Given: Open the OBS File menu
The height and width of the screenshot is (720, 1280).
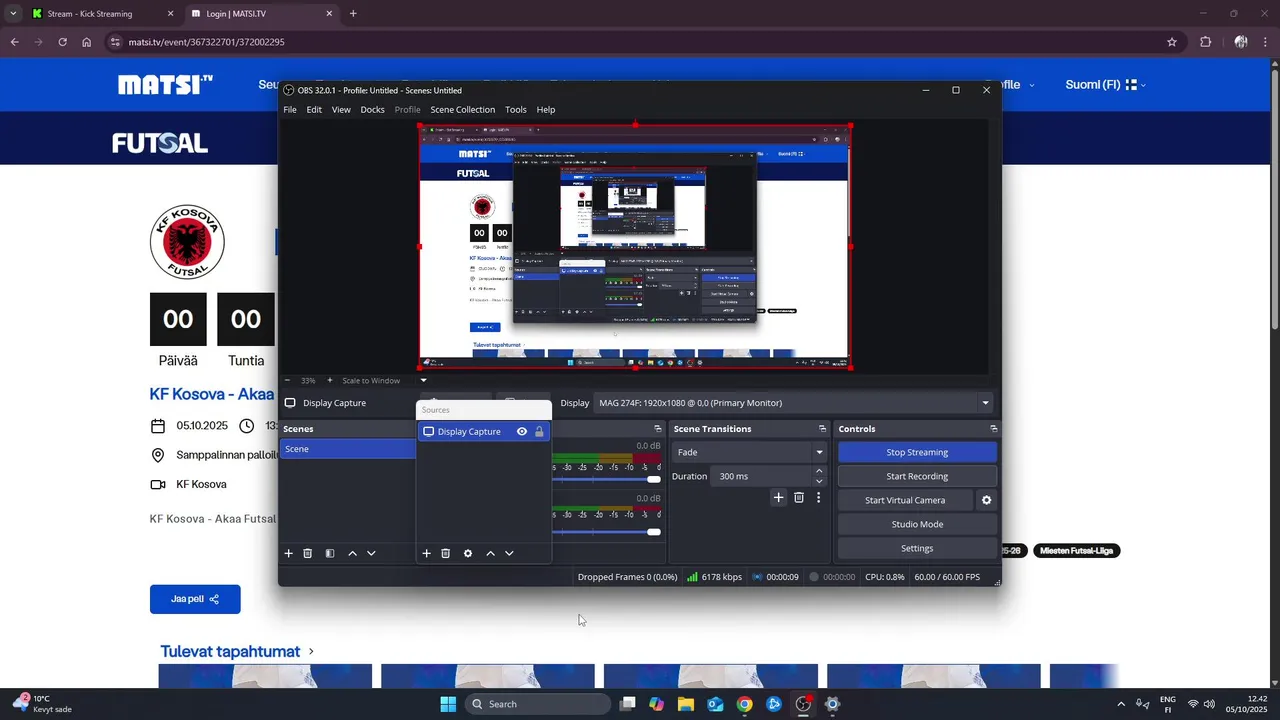Looking at the screenshot, I should 290,110.
